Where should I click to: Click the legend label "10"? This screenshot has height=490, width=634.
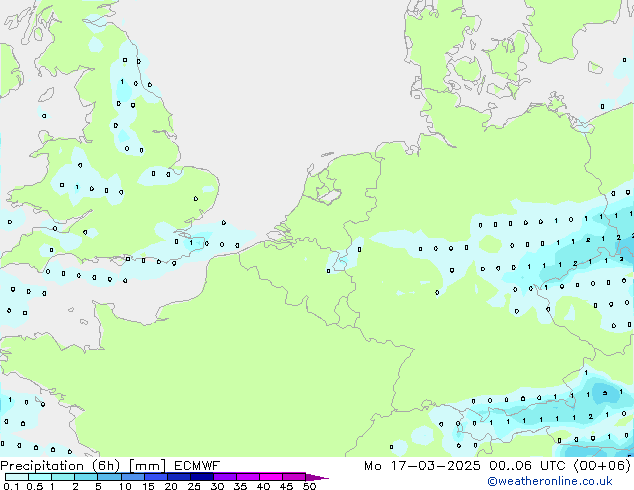pyautogui.click(x=125, y=486)
